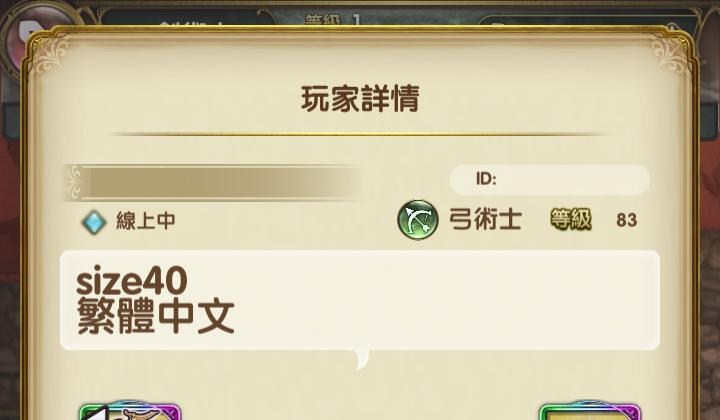
Task: Click the 繁體中文 text in message bubble
Action: (156, 317)
